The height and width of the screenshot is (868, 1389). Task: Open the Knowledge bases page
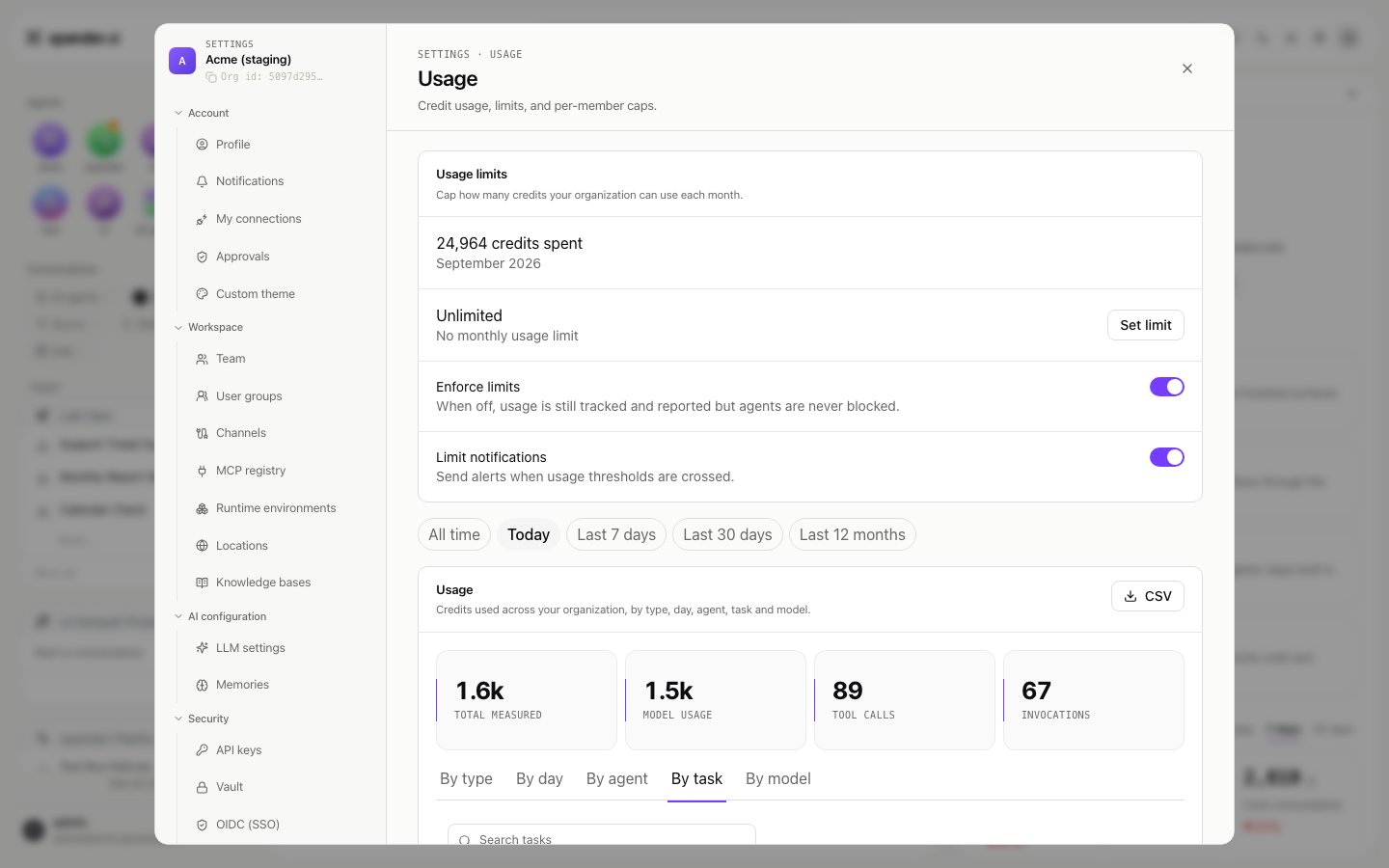[282, 583]
